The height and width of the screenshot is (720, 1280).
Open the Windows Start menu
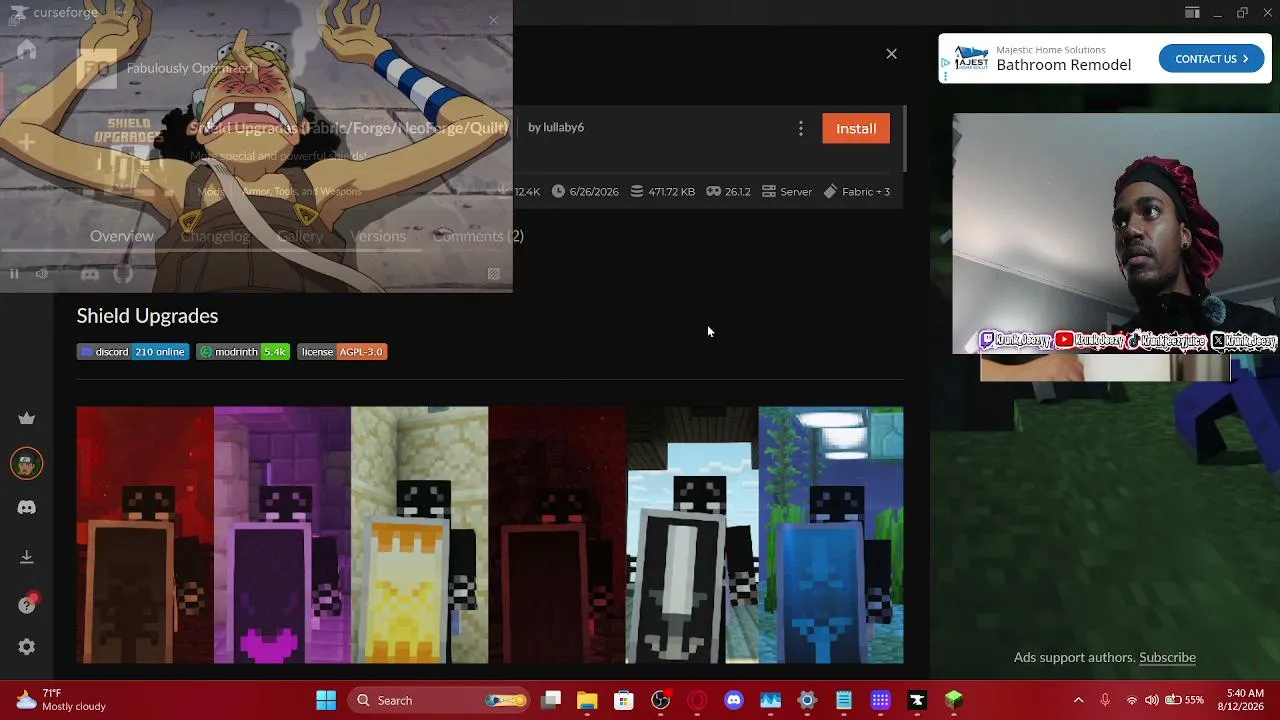326,700
